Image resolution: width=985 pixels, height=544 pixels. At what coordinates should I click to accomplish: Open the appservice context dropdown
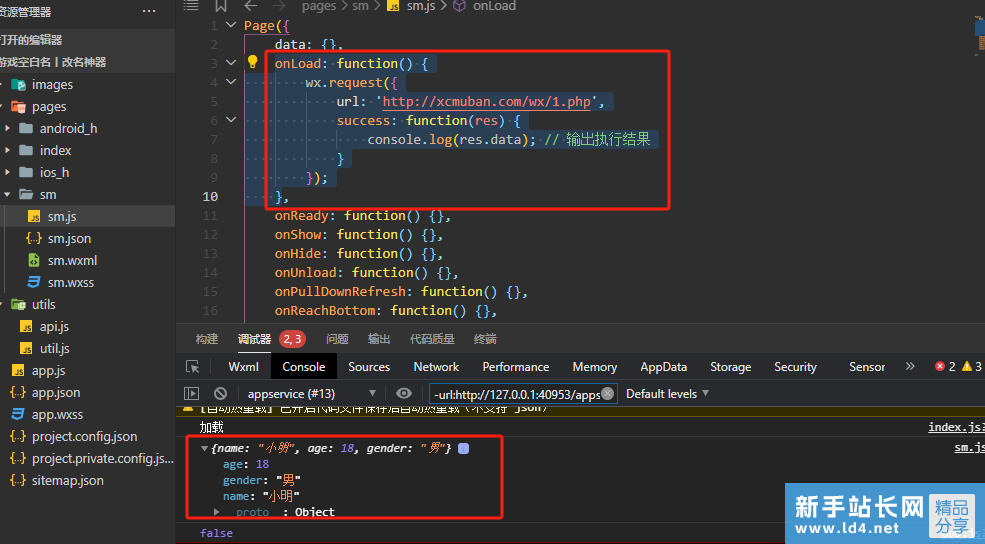click(312, 394)
